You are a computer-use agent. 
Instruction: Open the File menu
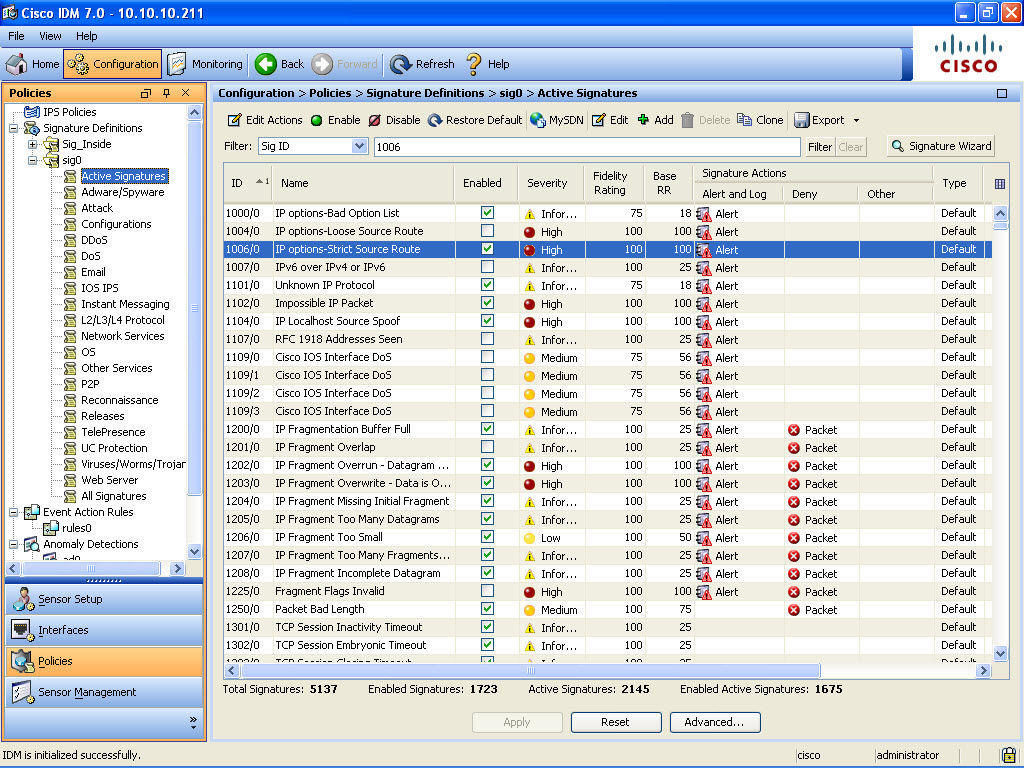[x=16, y=36]
